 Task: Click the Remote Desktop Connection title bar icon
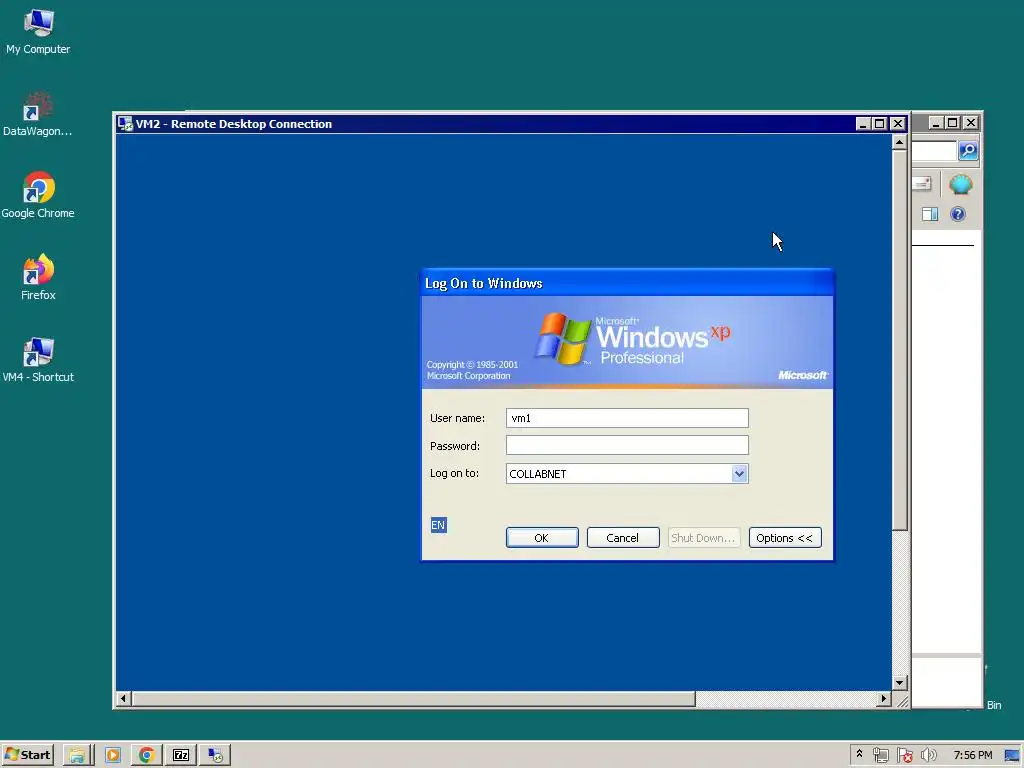[x=125, y=123]
